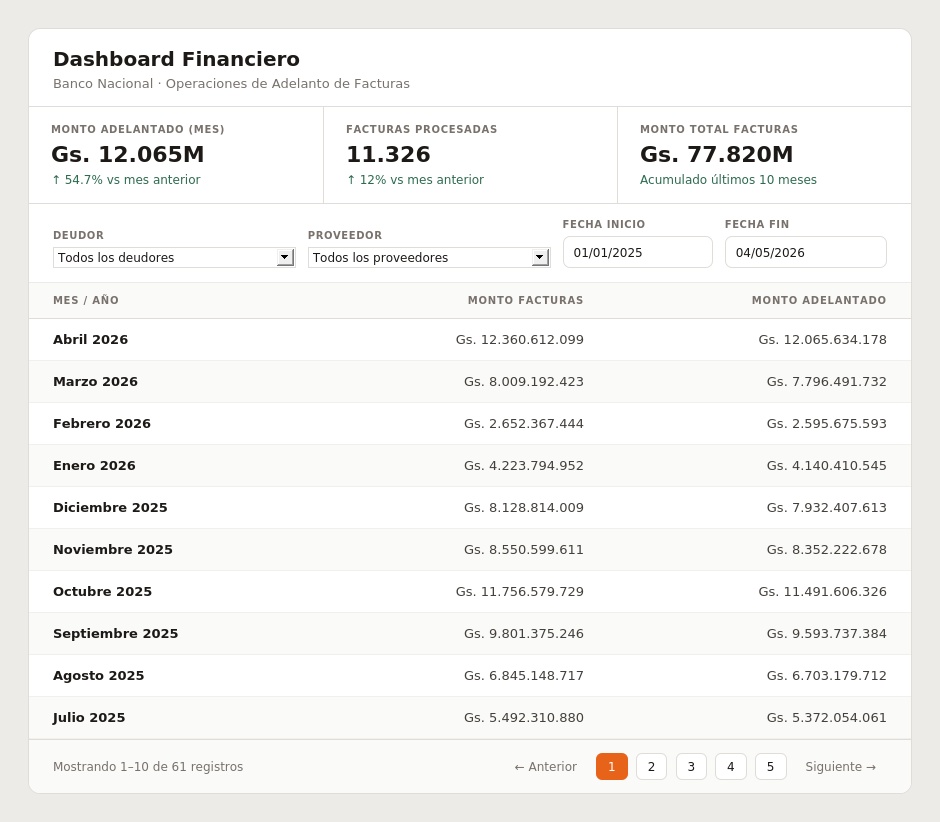Viewport: 940px width, 822px height.
Task: Click the KPI value Gs. 77.820M
Action: click(716, 154)
